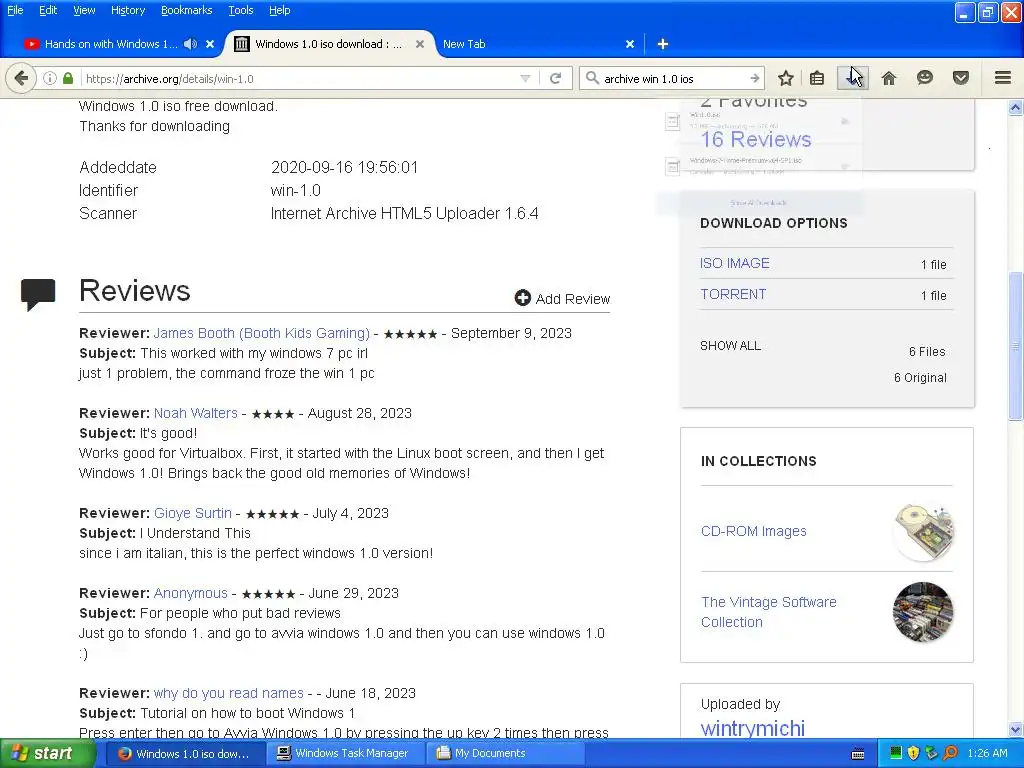
Task: Open the address bar history dropdown arrow
Action: pyautogui.click(x=525, y=78)
